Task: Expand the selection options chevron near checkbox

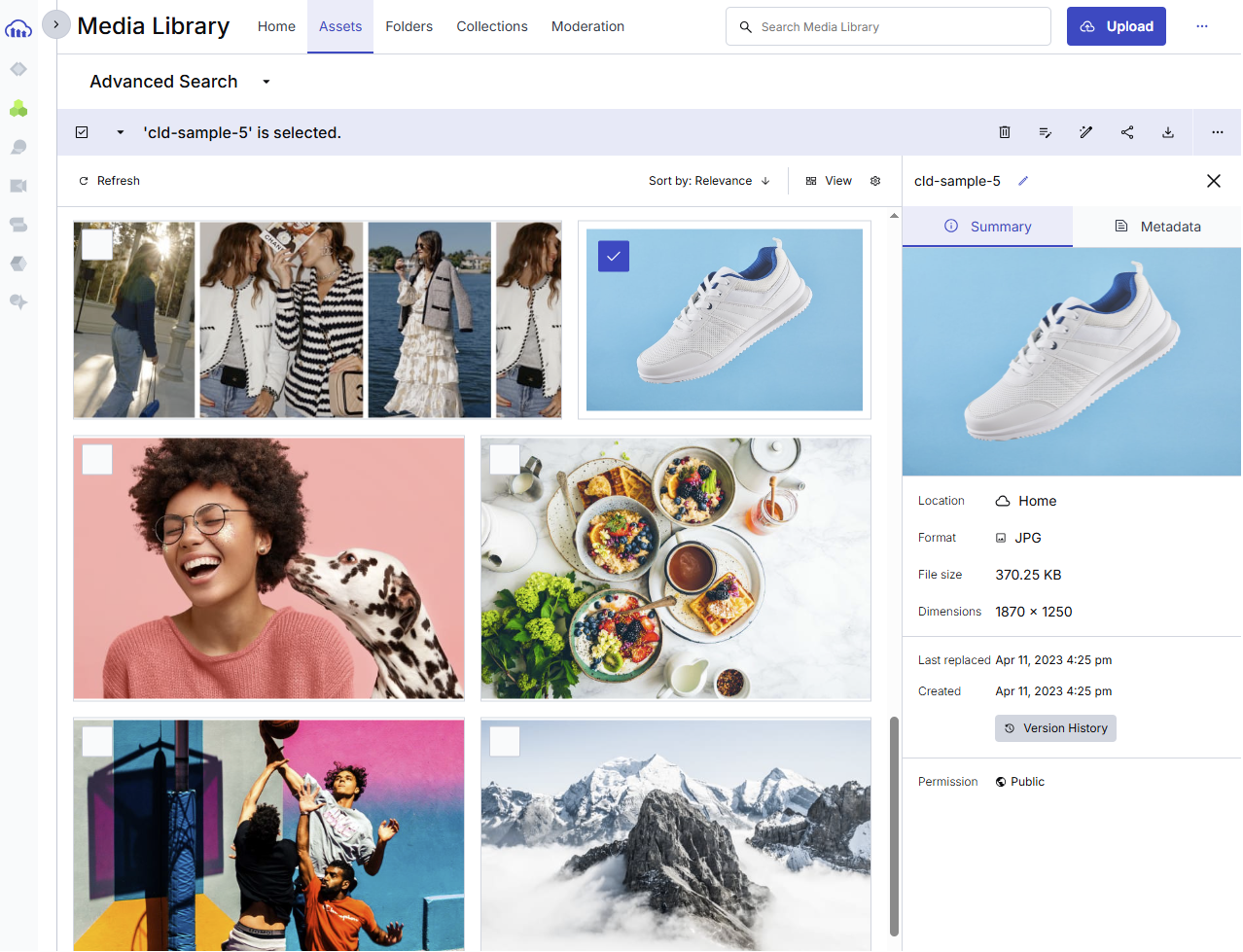Action: 120,132
